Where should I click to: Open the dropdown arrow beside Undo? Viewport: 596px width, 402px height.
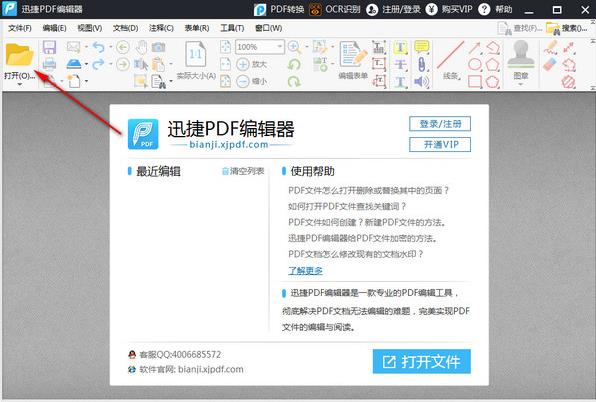click(111, 47)
